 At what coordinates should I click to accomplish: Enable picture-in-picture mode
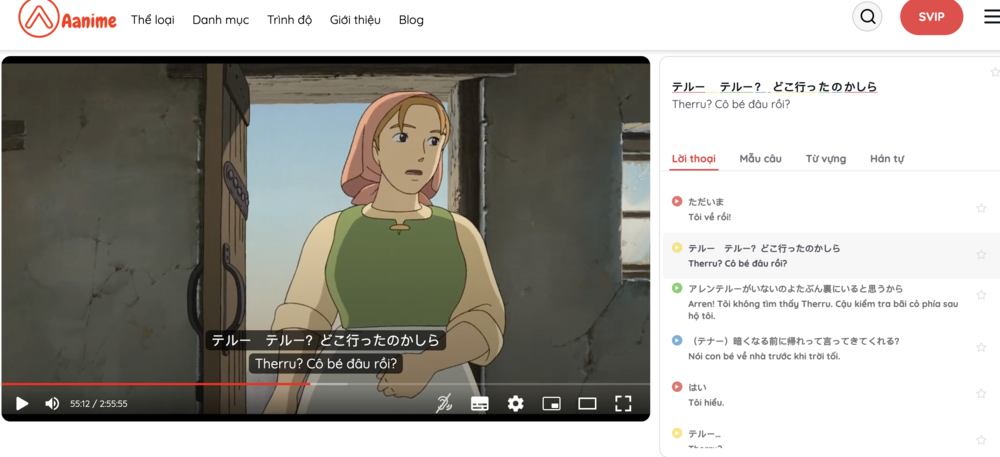(551, 403)
